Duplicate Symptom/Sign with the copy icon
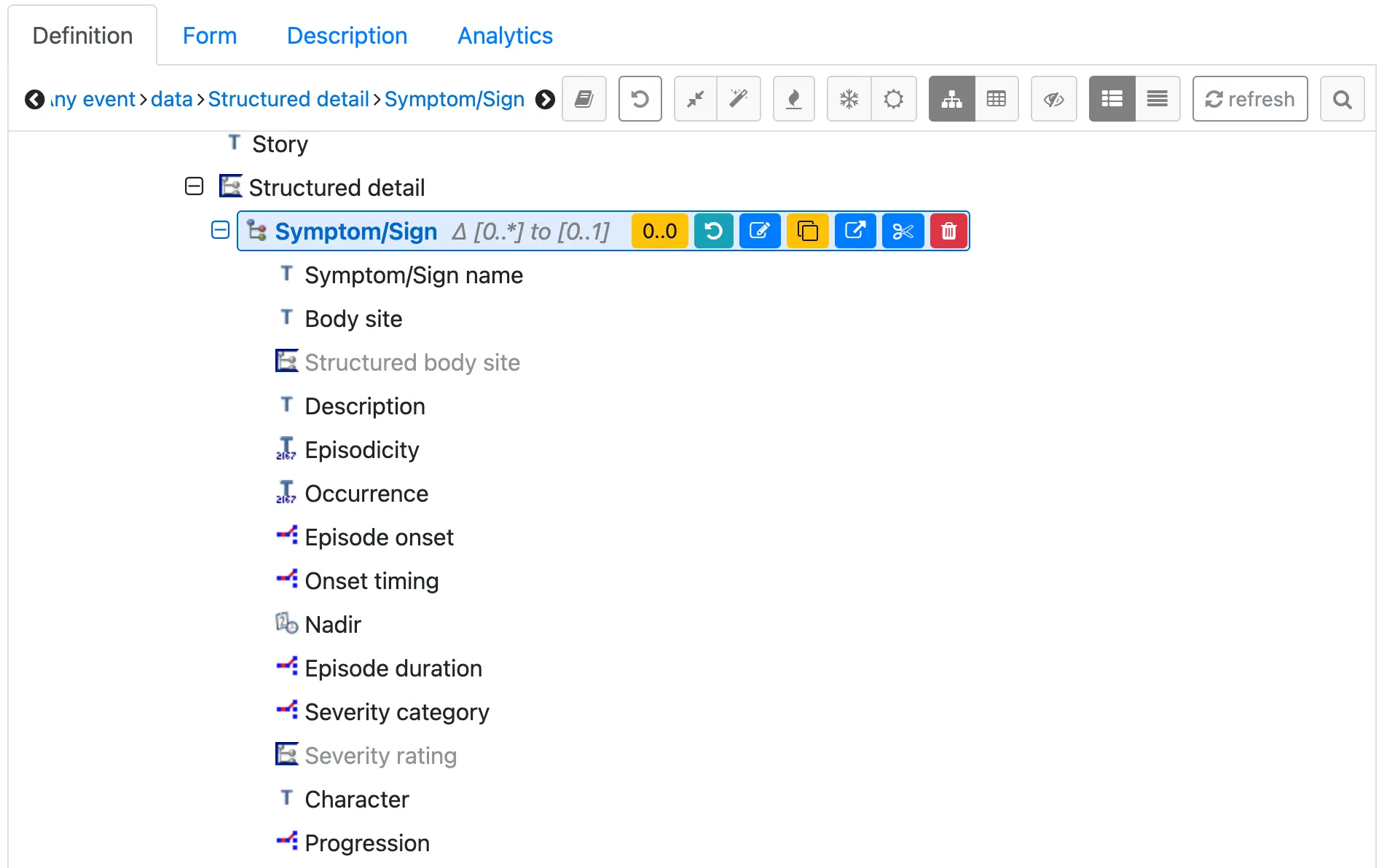The image size is (1387, 868). [807, 231]
